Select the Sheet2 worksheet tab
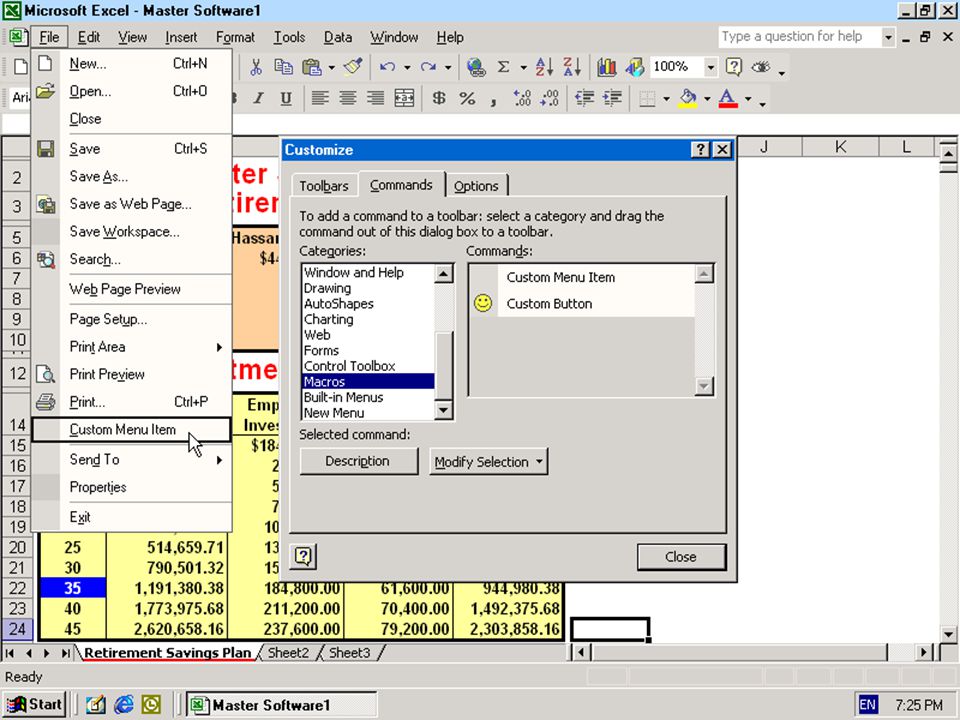Viewport: 960px width, 720px height. pyautogui.click(x=288, y=653)
